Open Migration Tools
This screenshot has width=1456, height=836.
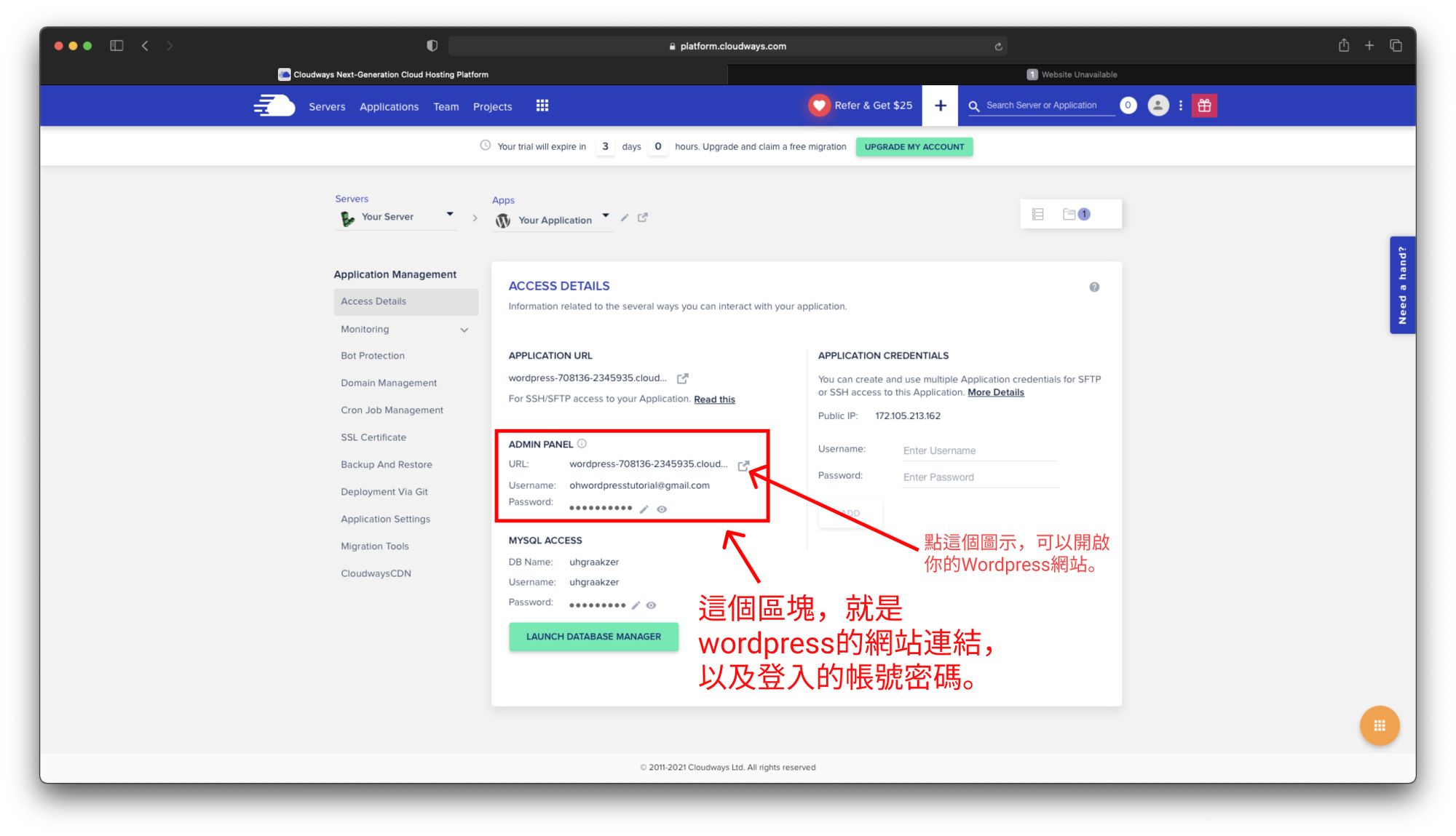[x=375, y=546]
